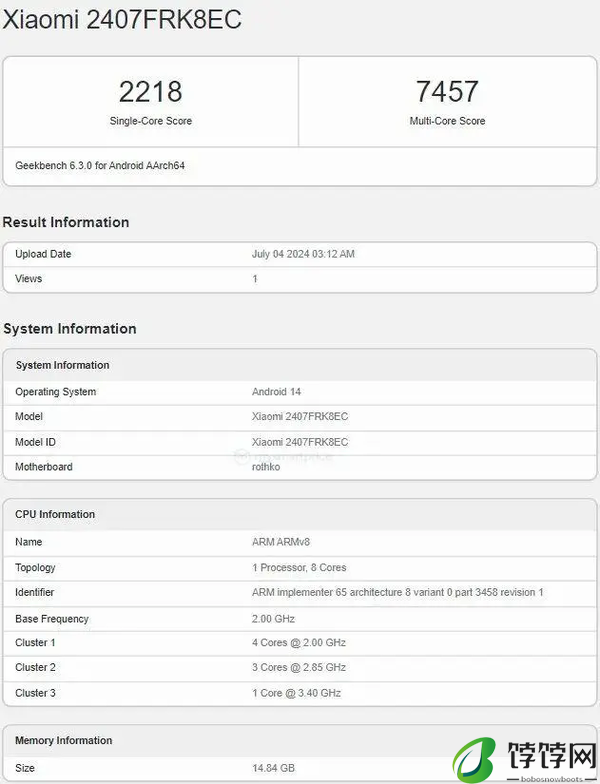Click the Xiaomi 2407FRK8EC page title
600x784 pixels.
[122, 20]
